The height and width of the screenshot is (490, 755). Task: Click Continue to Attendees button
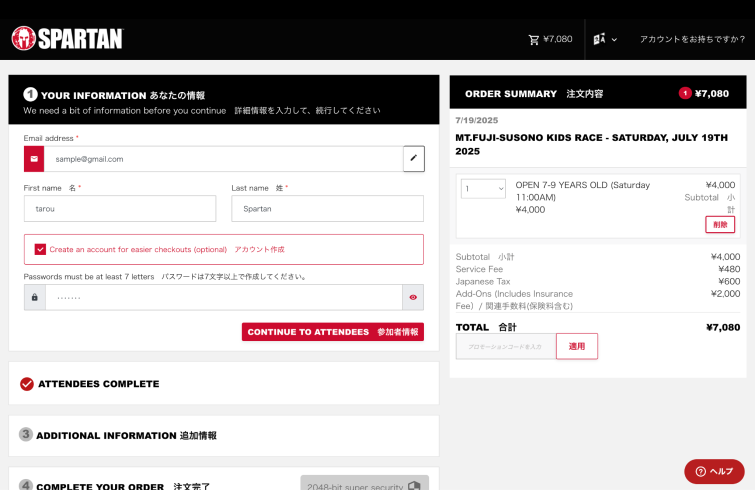(x=333, y=332)
